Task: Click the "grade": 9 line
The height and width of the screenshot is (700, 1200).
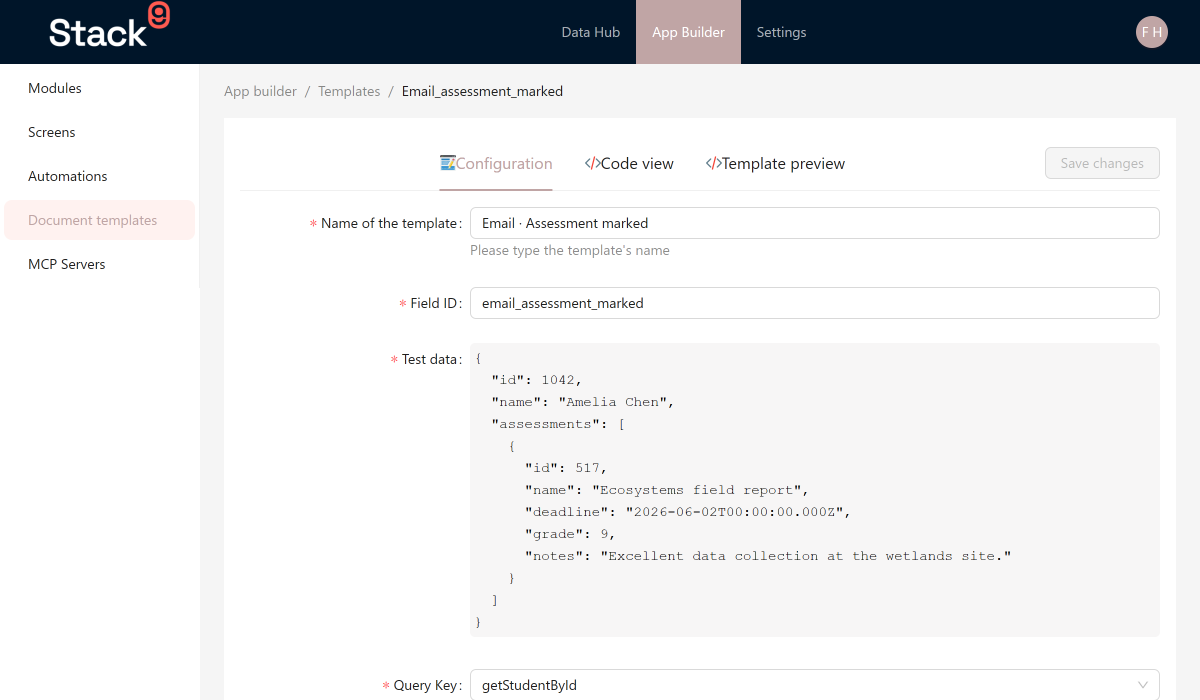Action: point(570,534)
